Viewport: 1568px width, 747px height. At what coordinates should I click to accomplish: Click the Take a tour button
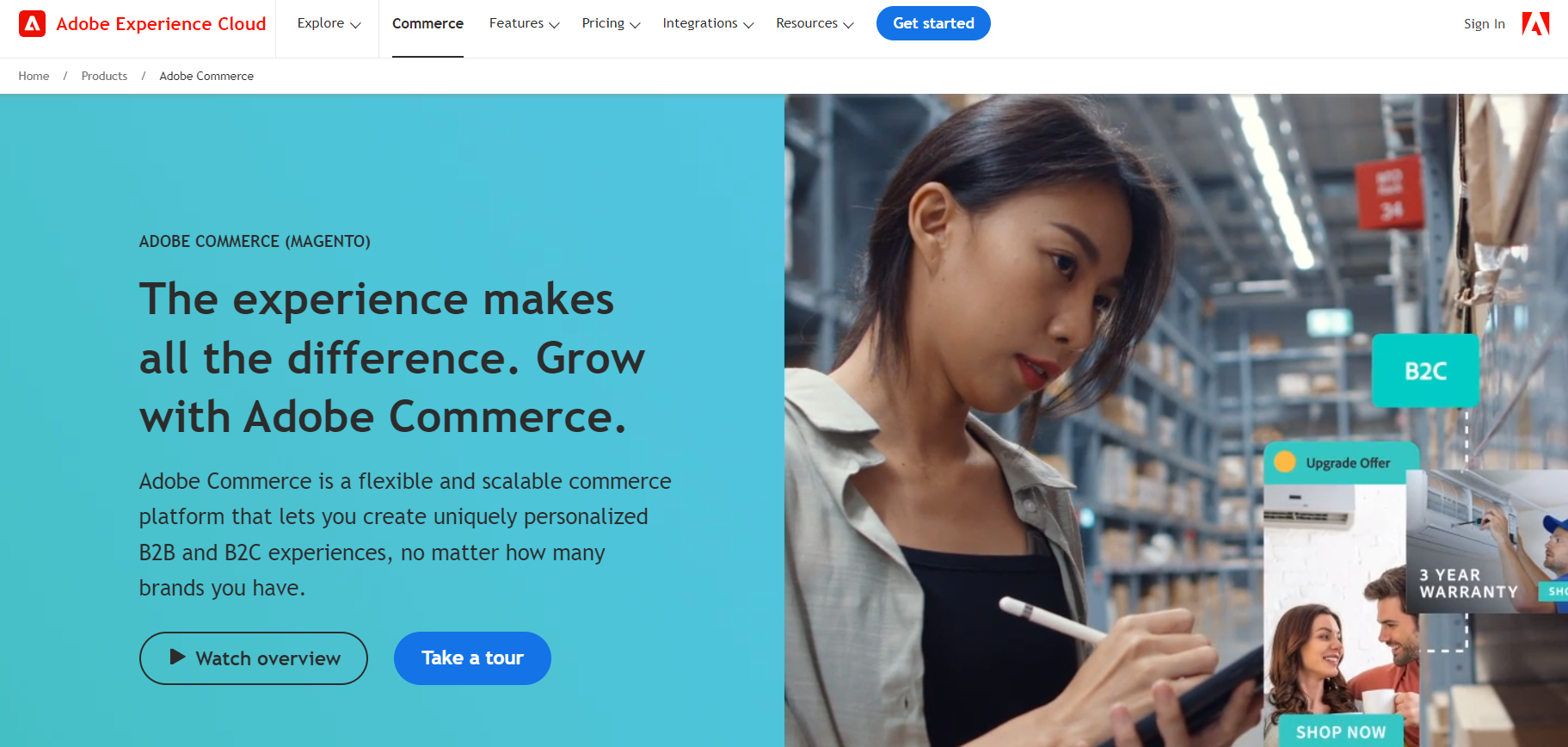[x=472, y=658]
